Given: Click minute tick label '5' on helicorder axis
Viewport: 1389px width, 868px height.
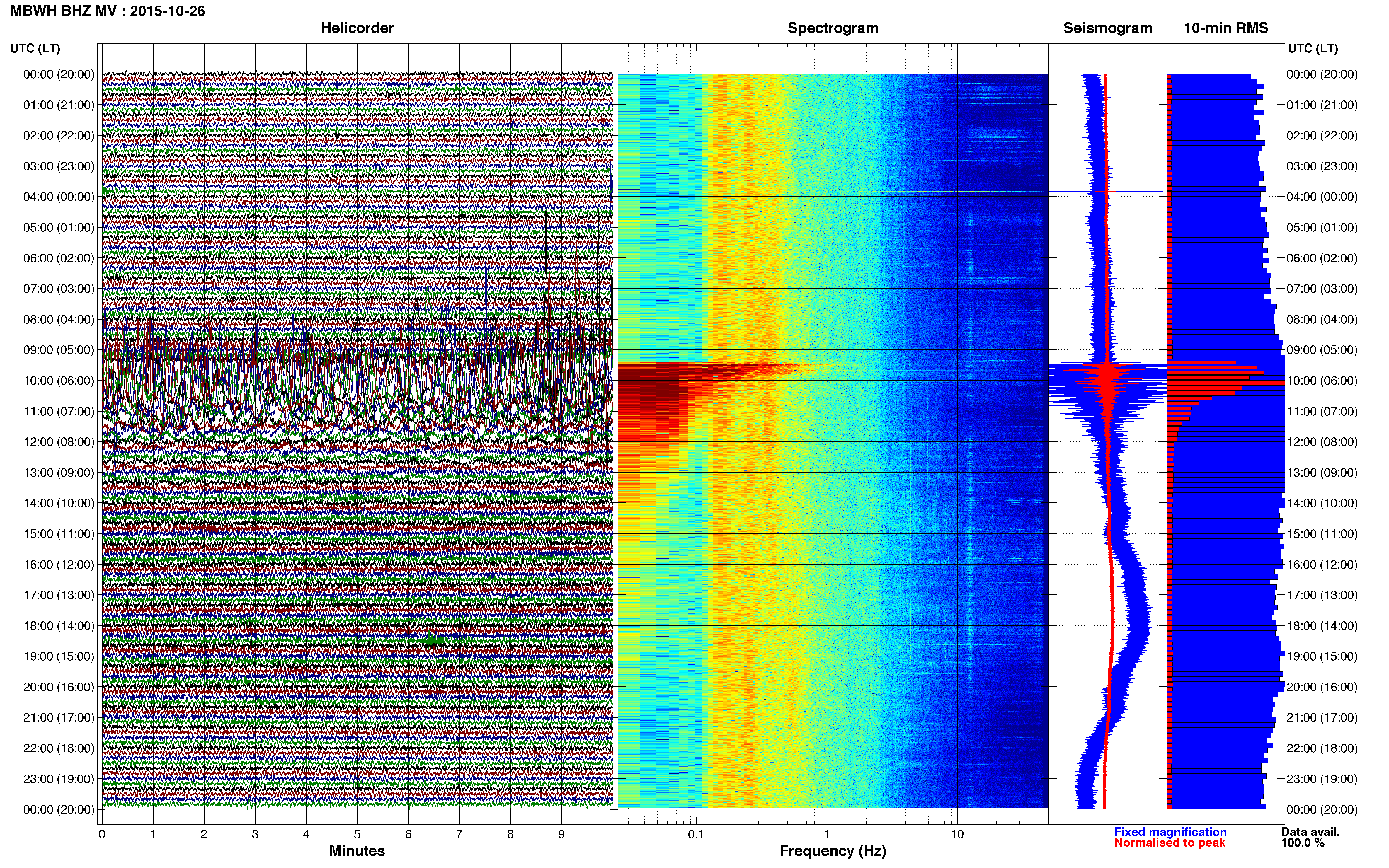Looking at the screenshot, I should pyautogui.click(x=357, y=835).
